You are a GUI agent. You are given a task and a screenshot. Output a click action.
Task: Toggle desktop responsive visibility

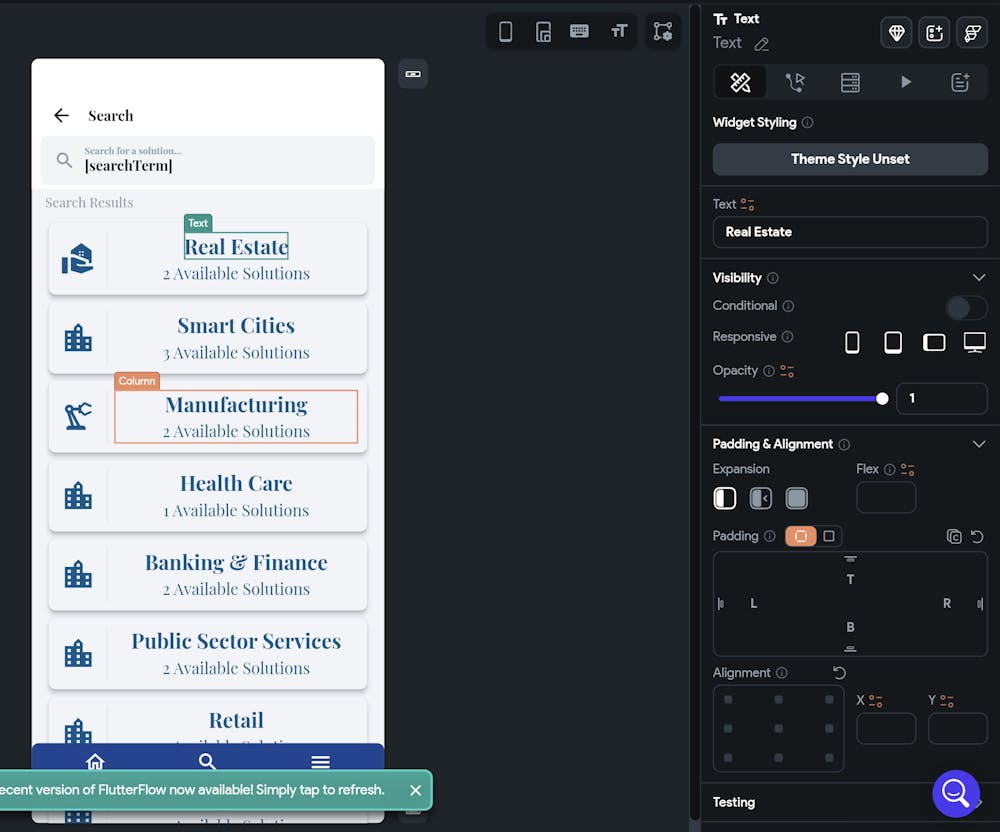(x=974, y=342)
